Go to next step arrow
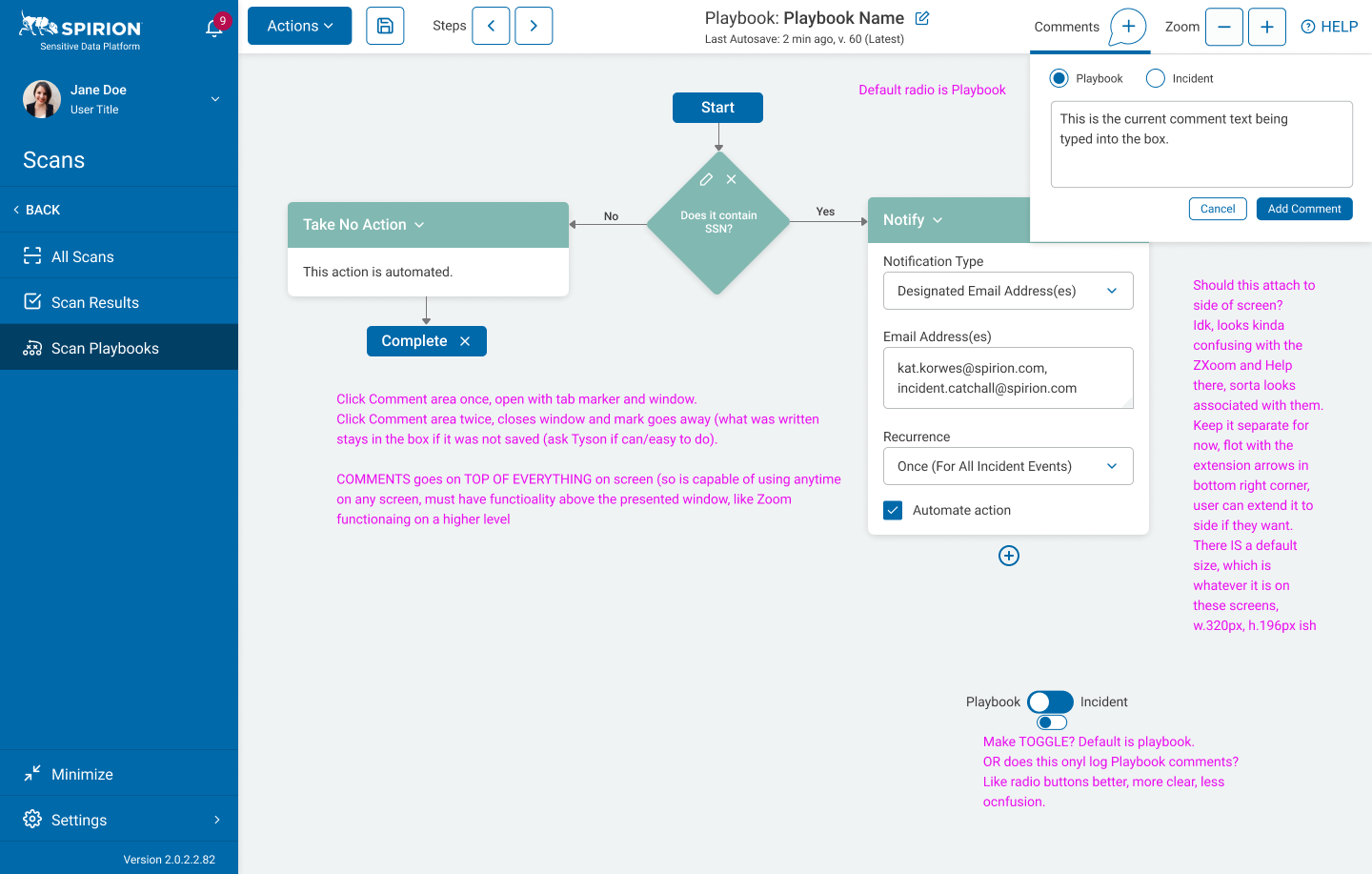The image size is (1372, 874). click(534, 26)
